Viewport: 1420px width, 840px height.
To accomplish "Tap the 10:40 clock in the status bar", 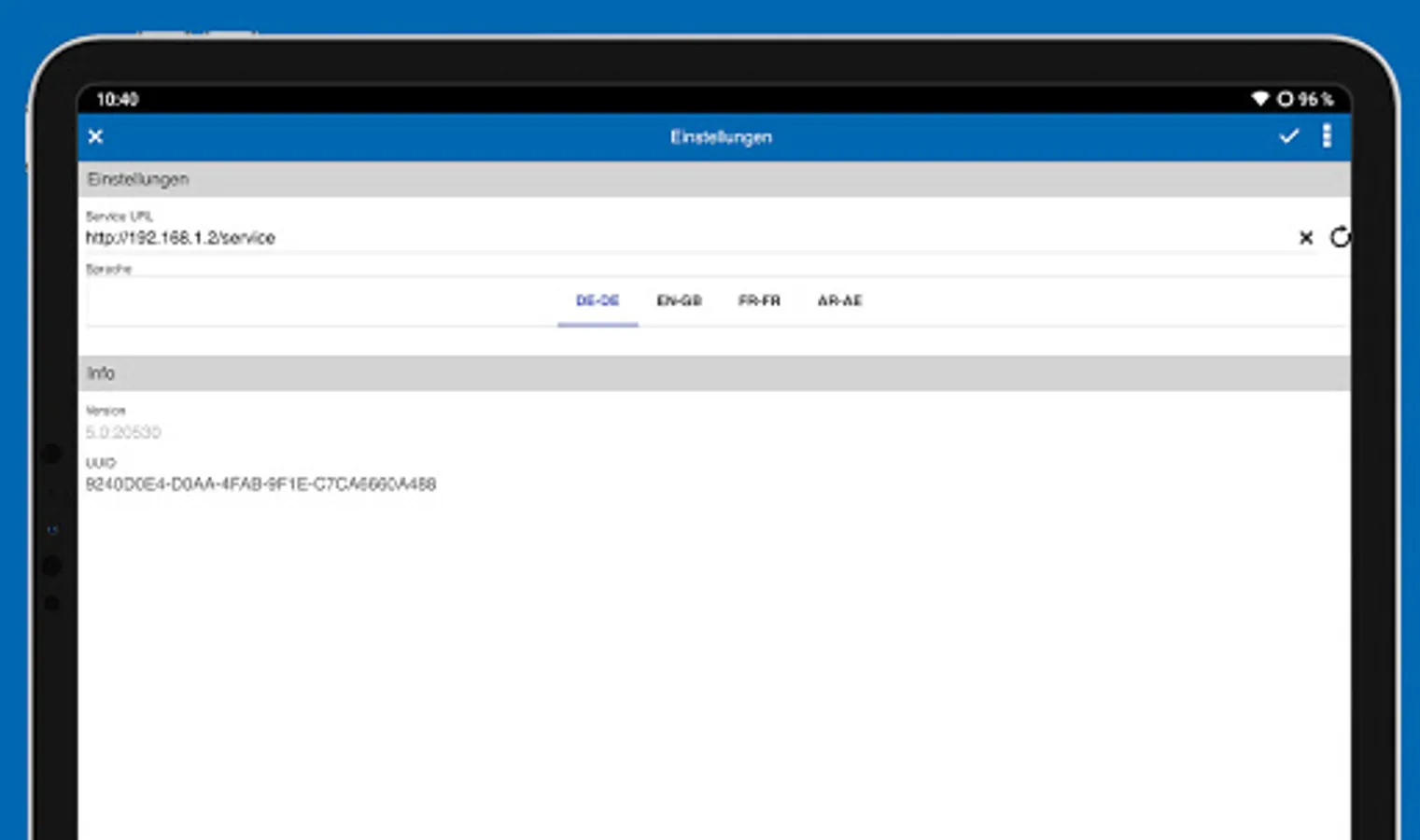I will 117,99.
